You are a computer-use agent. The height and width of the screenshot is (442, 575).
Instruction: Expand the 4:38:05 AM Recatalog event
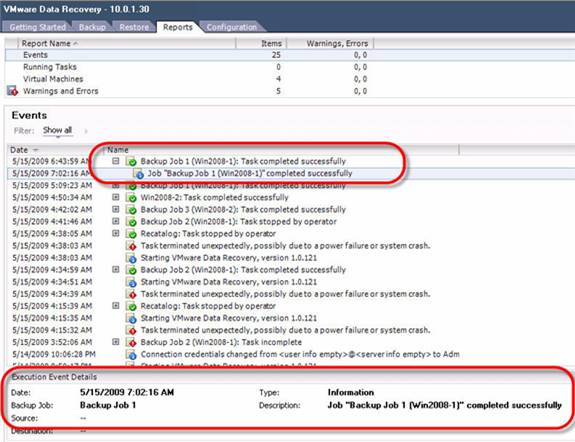click(116, 233)
